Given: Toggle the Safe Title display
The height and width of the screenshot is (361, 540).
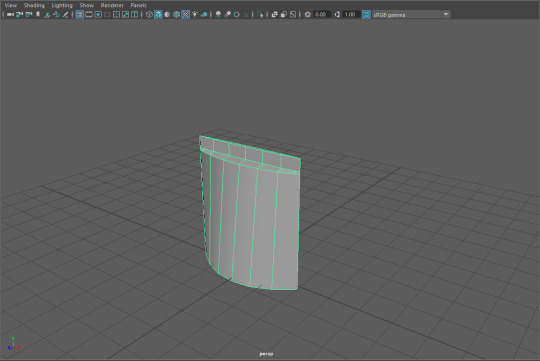Looking at the screenshot, I should (135, 14).
